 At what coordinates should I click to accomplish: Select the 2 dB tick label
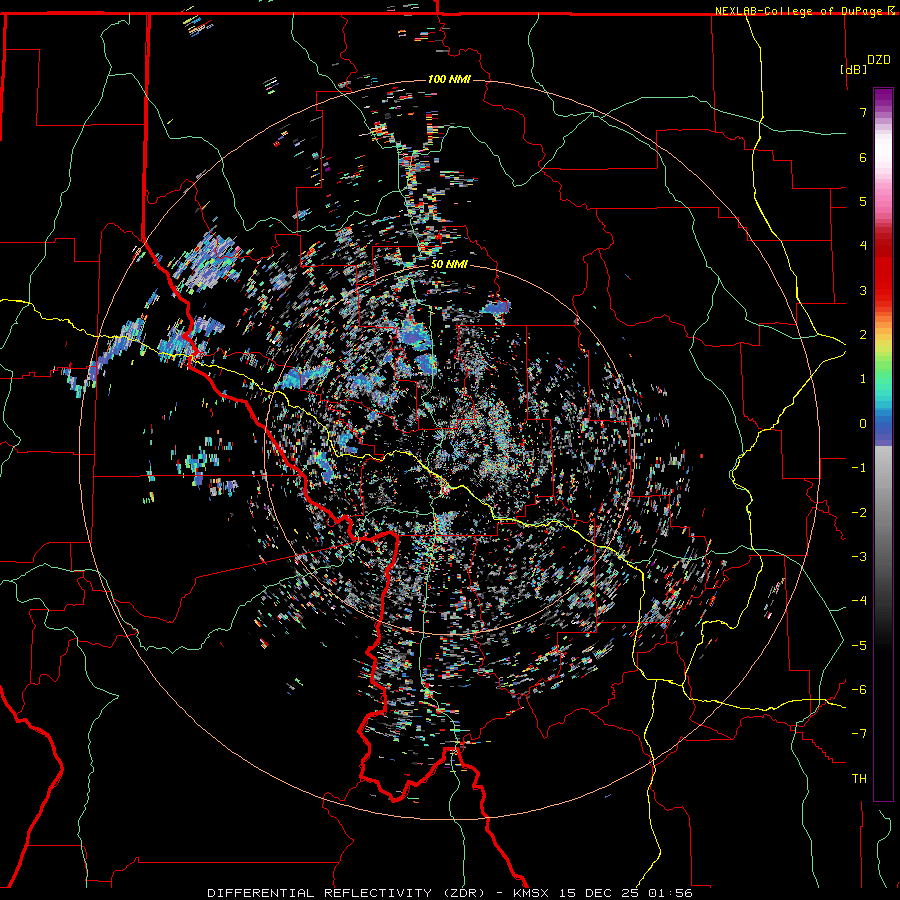pos(863,335)
